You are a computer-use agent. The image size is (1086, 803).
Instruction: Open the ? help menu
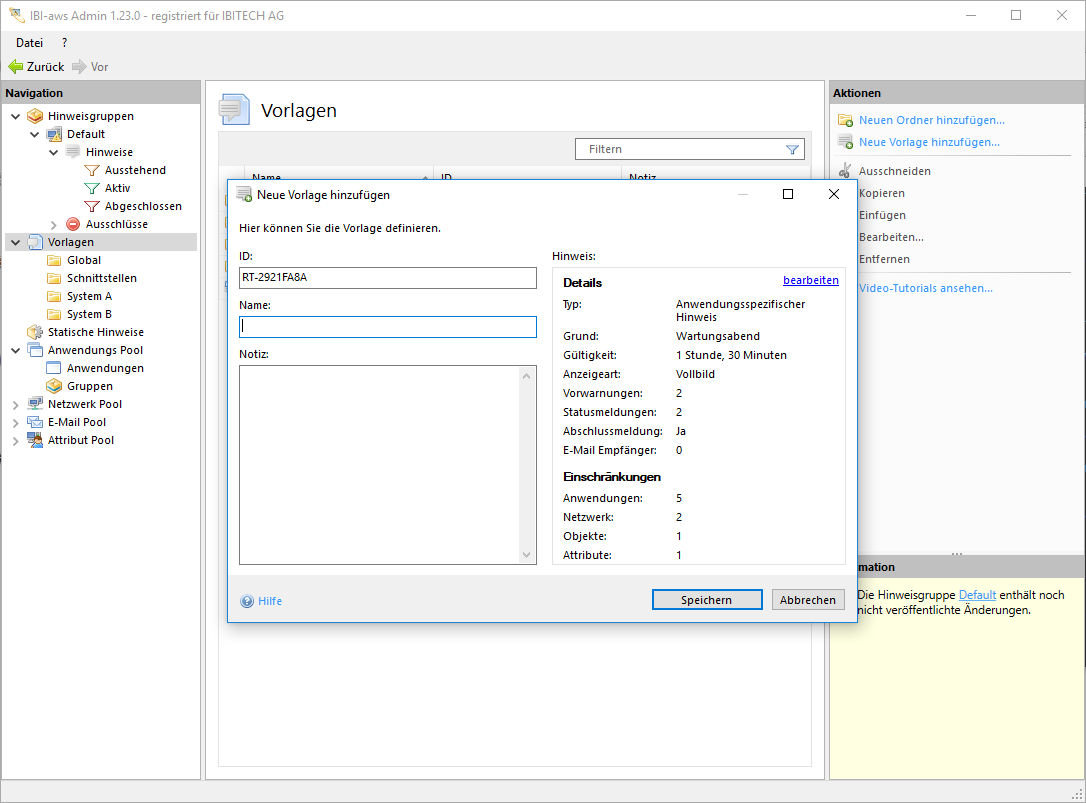(64, 43)
